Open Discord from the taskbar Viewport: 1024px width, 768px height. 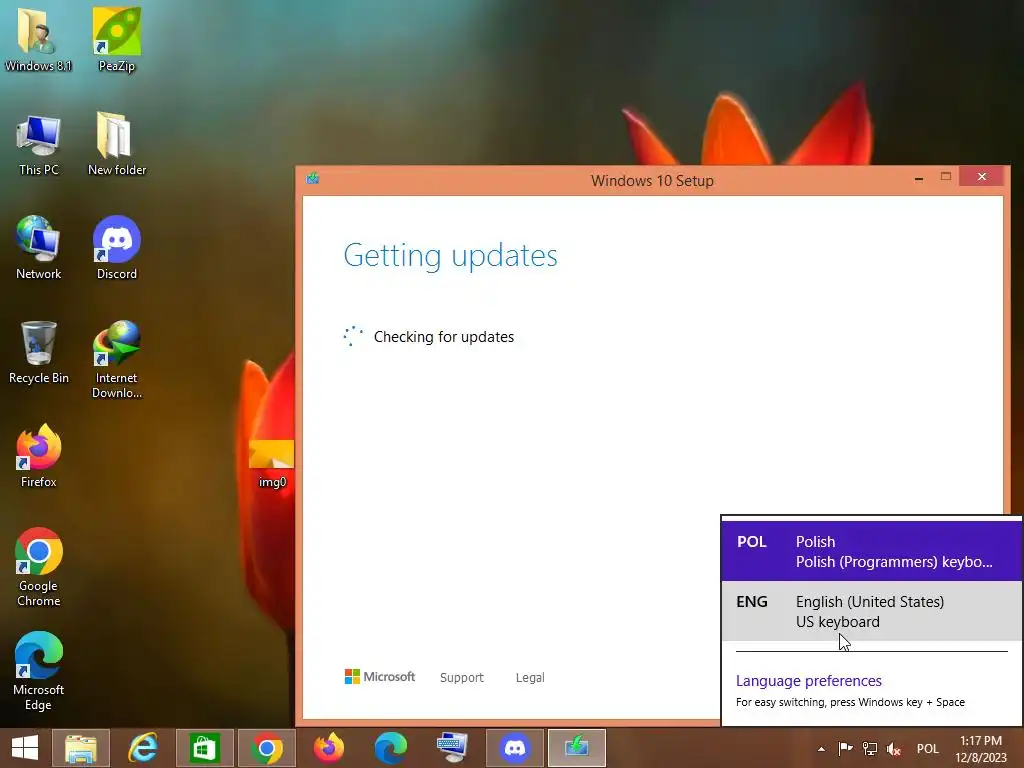point(515,748)
